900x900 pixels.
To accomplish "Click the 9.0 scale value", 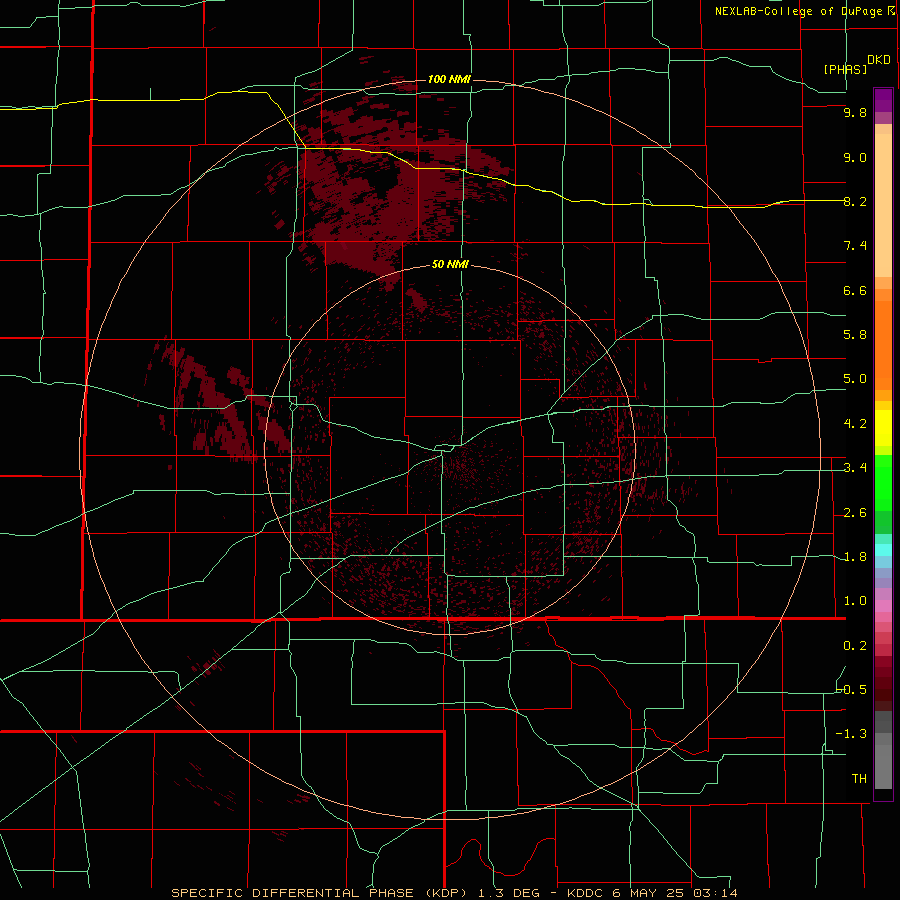I will (855, 157).
